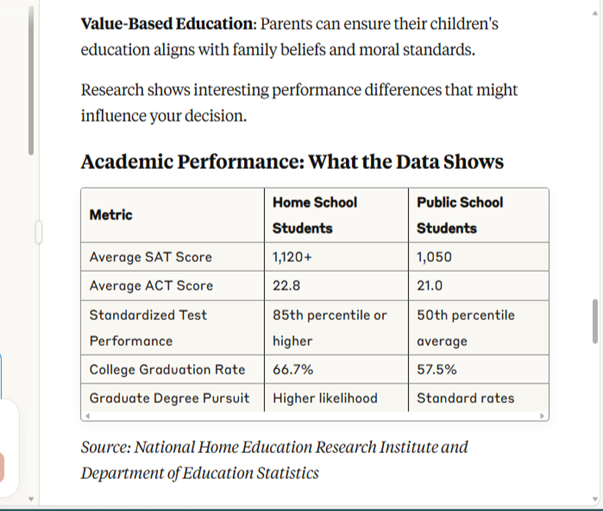Click the table's horizontal scrollbar track

coord(315,416)
